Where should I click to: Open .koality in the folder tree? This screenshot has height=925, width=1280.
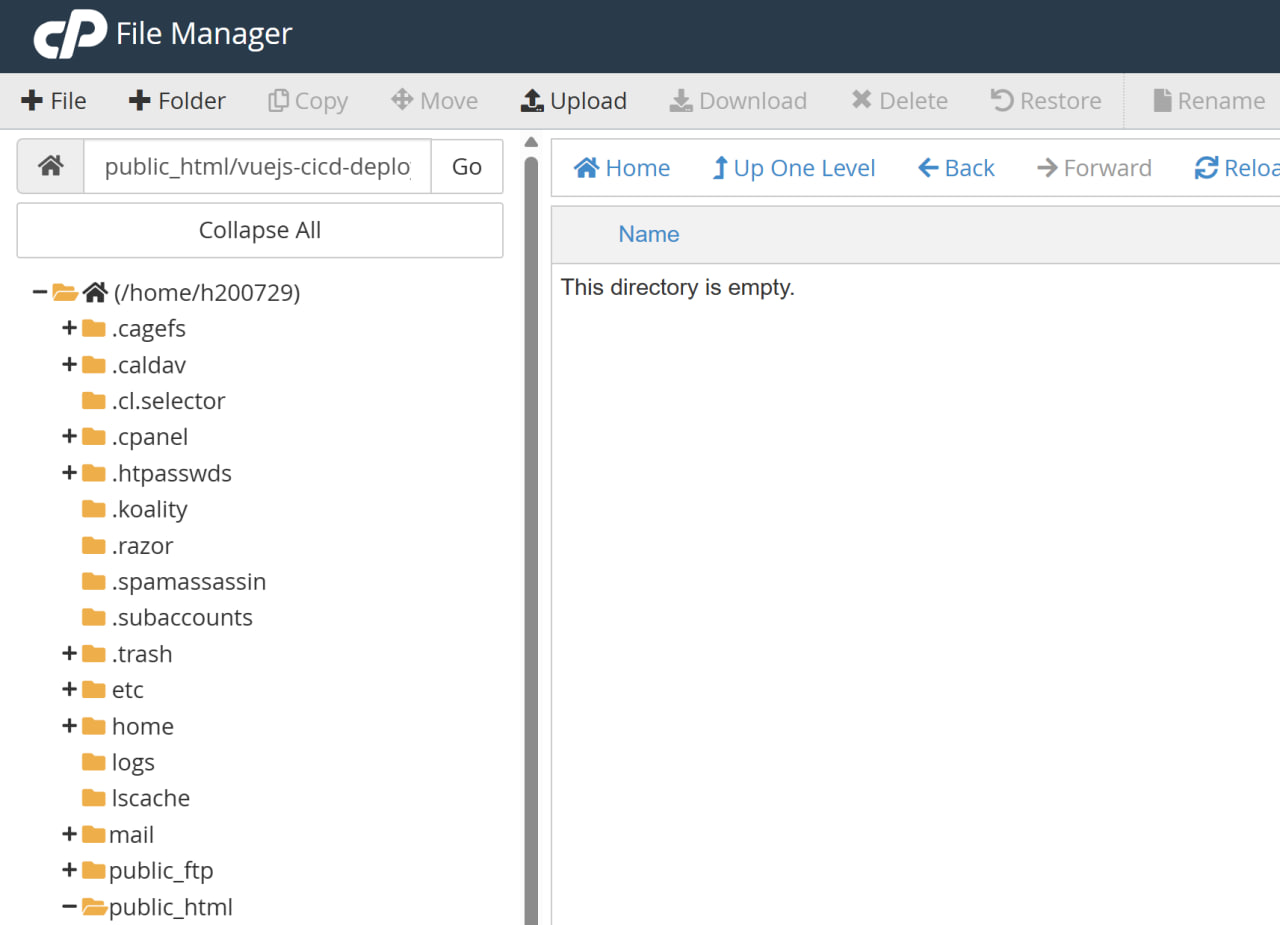(x=150, y=509)
